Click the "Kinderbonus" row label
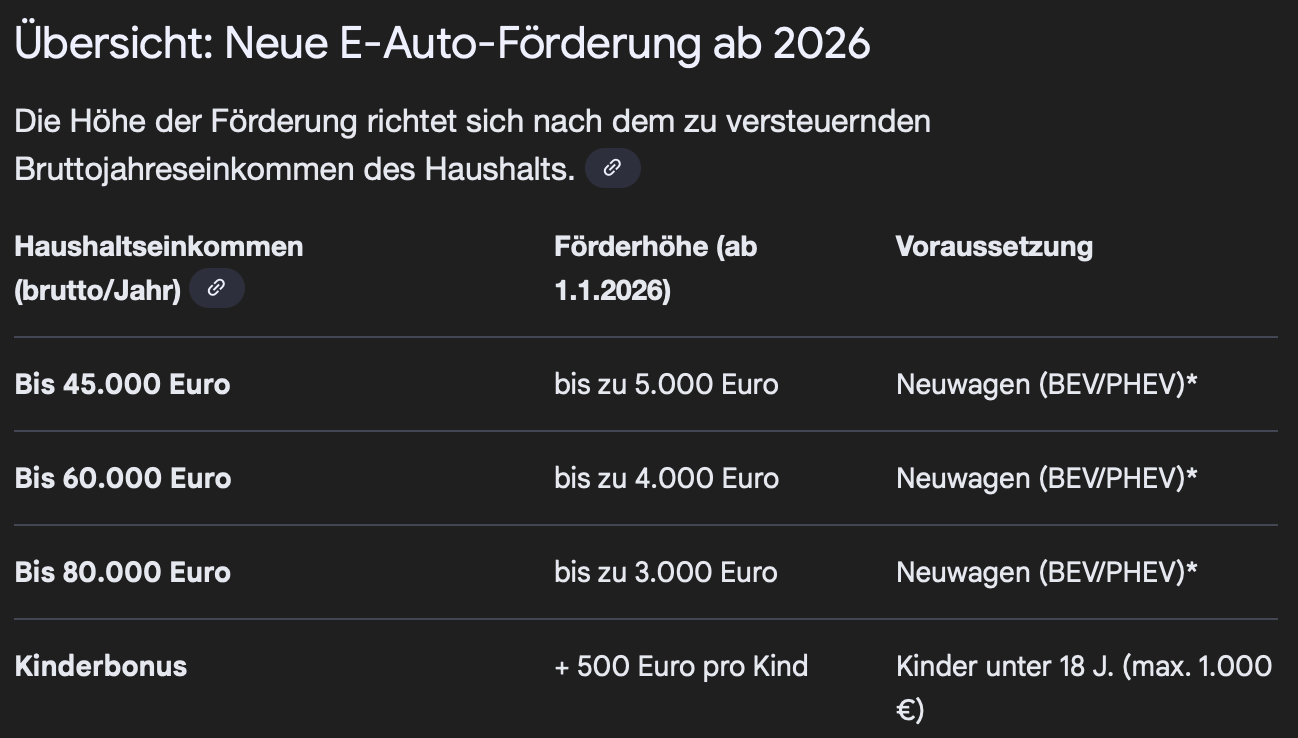This screenshot has height=738, width=1298. [101, 666]
